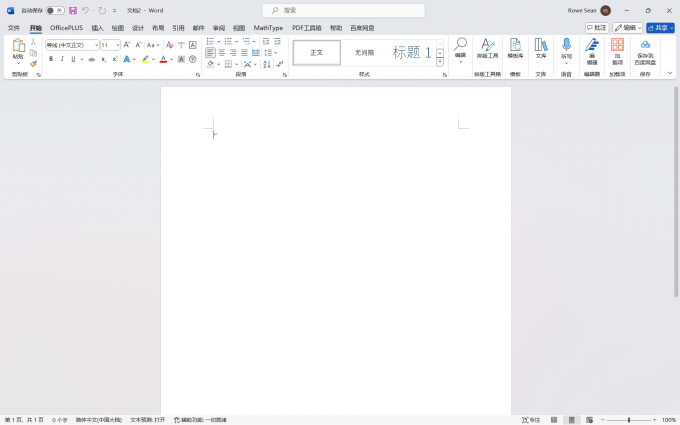Viewport: 680px width, 425px height.
Task: Click the enclosed character icon
Action: pyautogui.click(x=193, y=59)
